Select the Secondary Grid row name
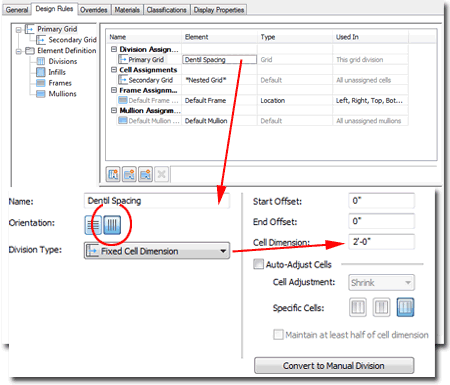 tap(151, 80)
